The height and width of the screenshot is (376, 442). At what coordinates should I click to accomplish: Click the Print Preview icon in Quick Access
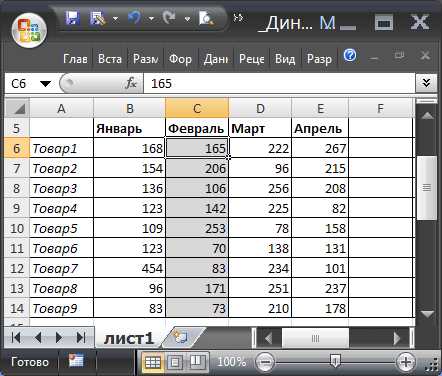(206, 18)
